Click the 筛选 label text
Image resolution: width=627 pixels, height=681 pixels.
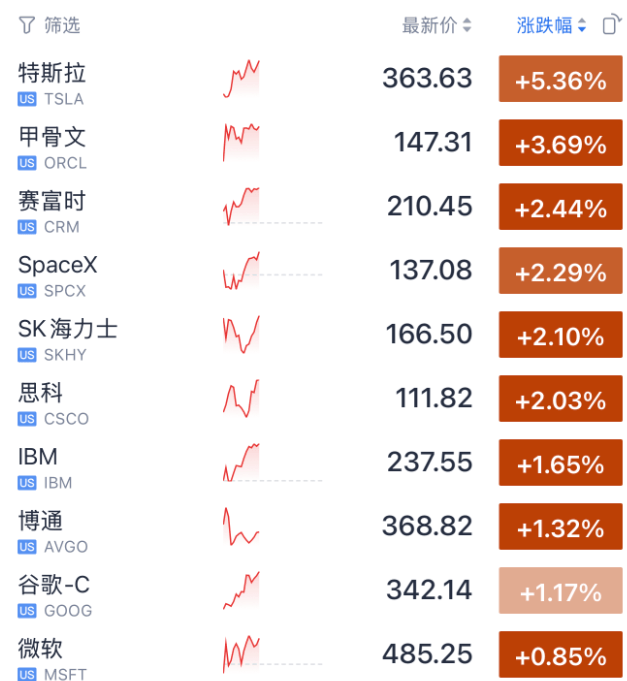point(62,25)
